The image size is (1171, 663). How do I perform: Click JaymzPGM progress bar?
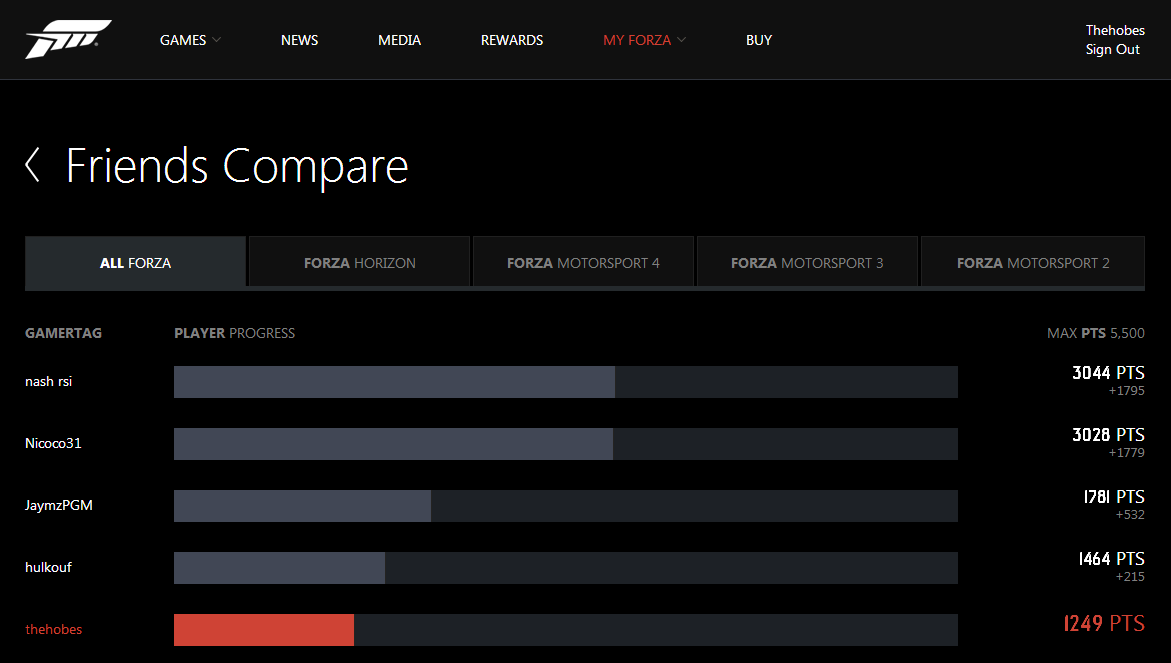tap(565, 505)
